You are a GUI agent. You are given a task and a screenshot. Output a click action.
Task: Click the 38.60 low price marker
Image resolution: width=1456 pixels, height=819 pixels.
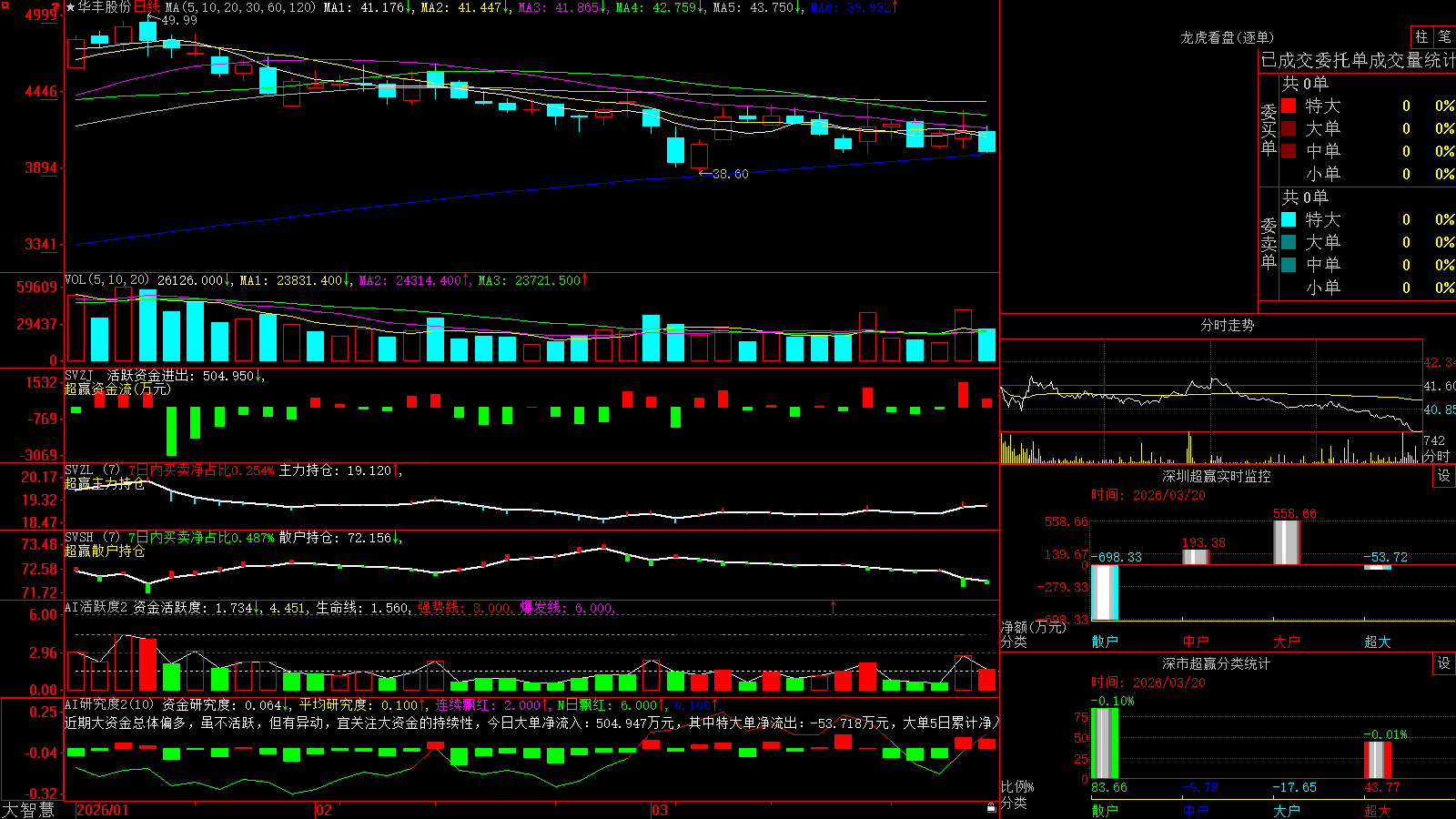coord(730,174)
